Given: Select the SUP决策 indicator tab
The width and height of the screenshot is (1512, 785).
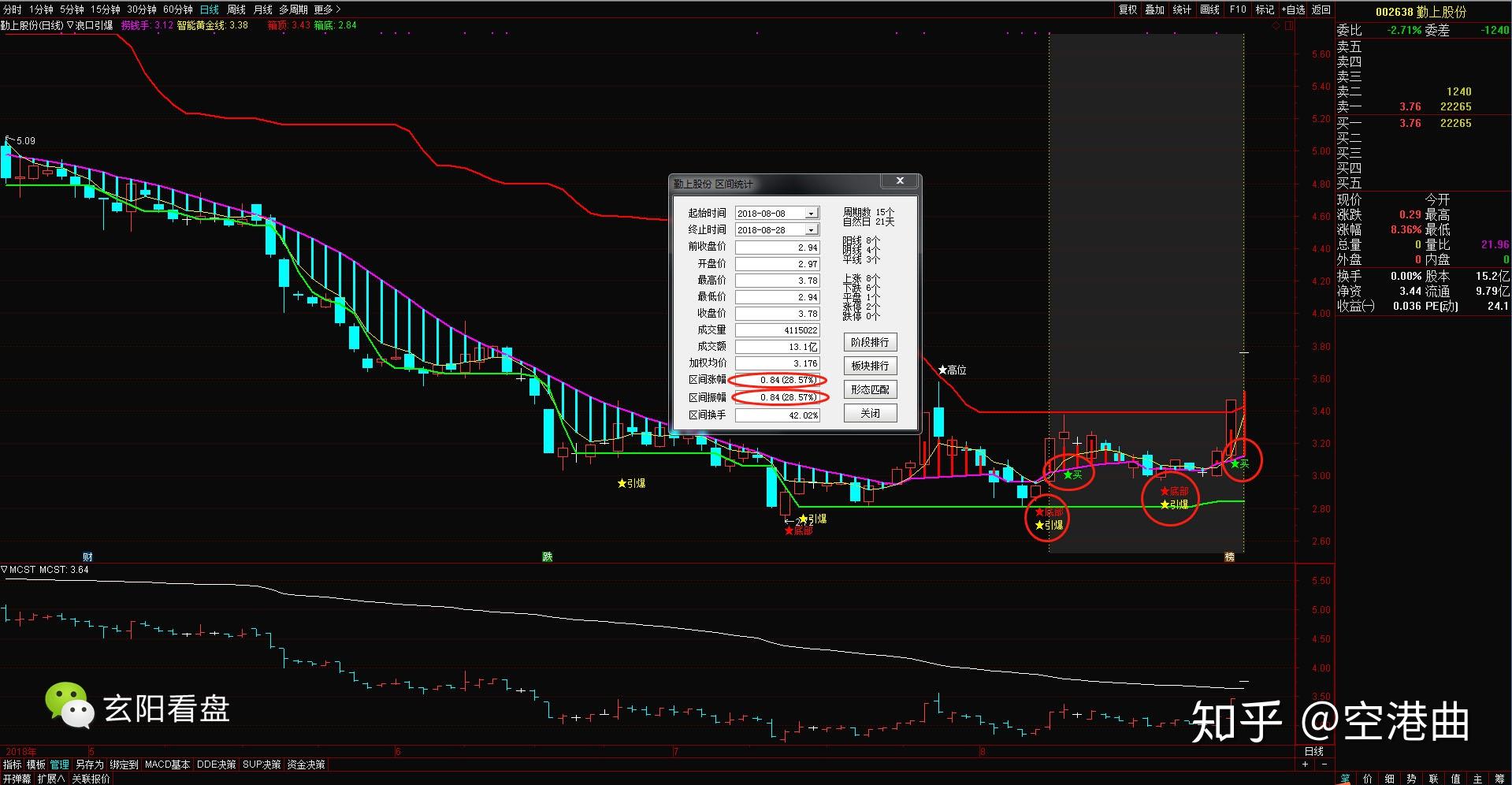Looking at the screenshot, I should [x=262, y=765].
